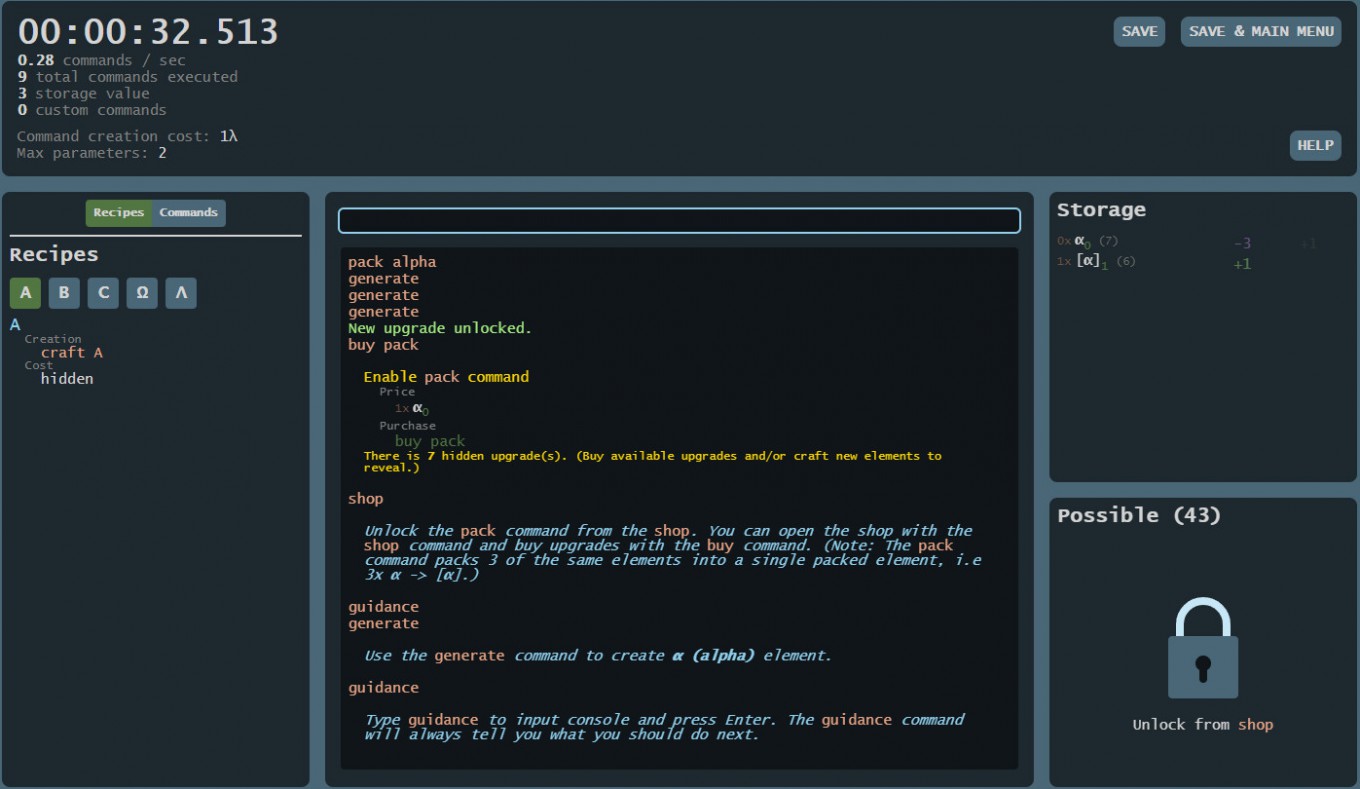Click the 'Unlock from shop' text
This screenshot has height=789, width=1360.
1203,725
